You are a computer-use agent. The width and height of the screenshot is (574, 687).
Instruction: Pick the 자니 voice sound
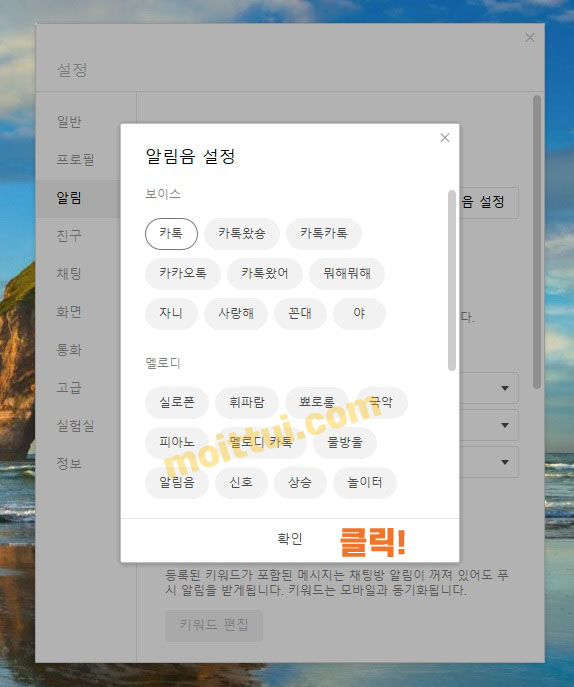click(171, 314)
